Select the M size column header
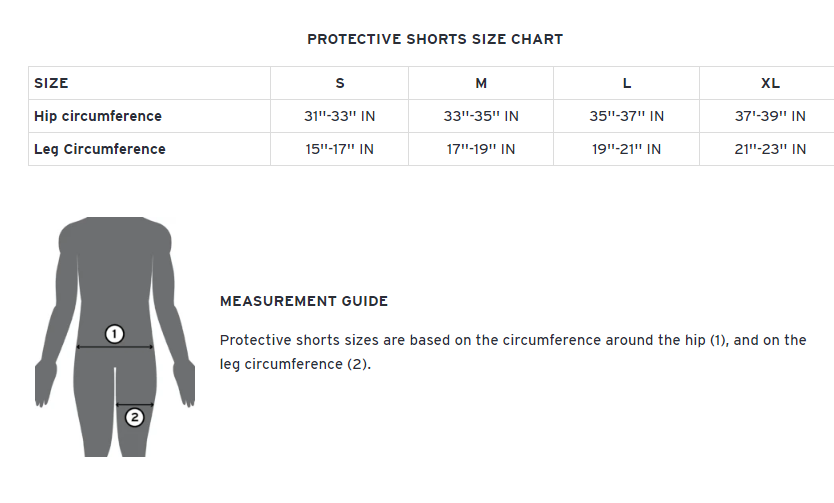The width and height of the screenshot is (834, 503). tap(481, 83)
